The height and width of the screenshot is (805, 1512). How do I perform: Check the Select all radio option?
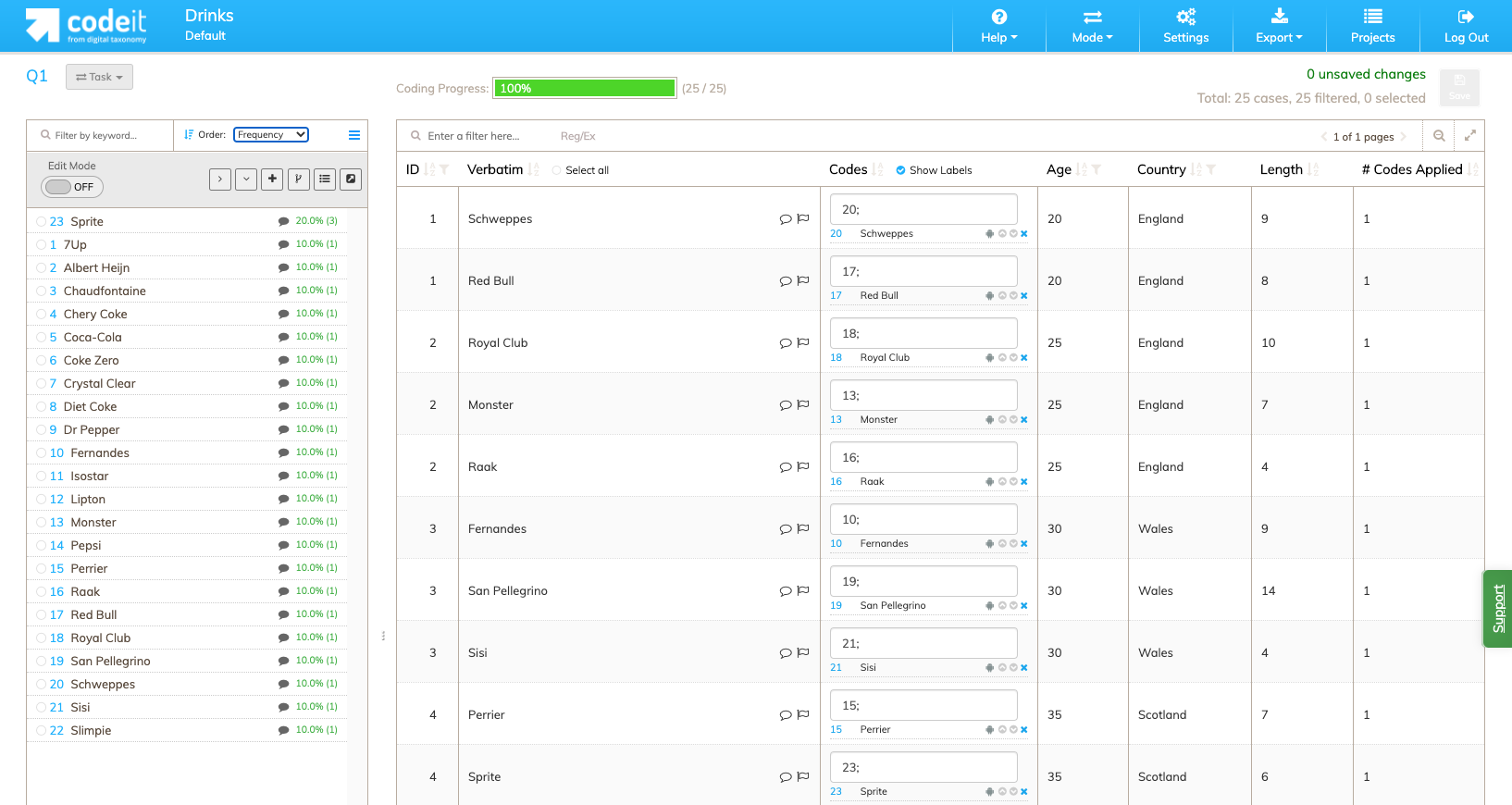(557, 170)
